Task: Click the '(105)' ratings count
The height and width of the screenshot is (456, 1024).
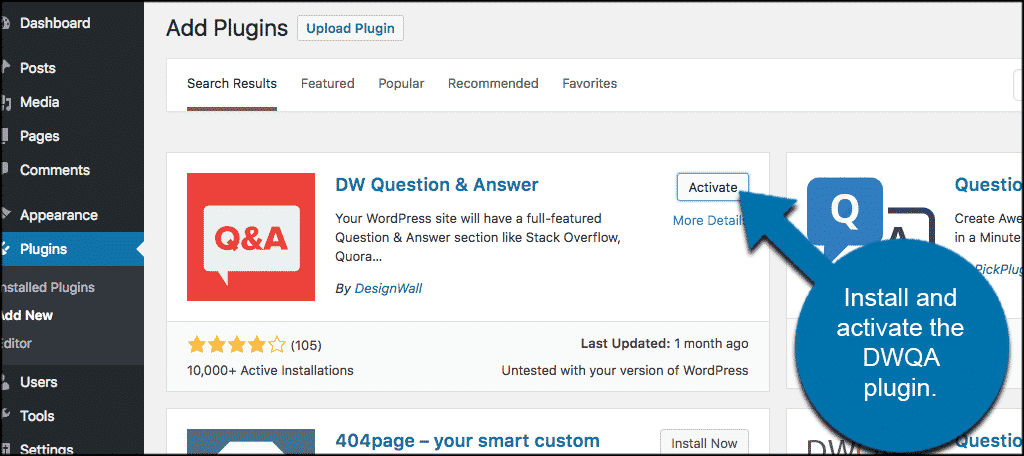Action: (306, 345)
